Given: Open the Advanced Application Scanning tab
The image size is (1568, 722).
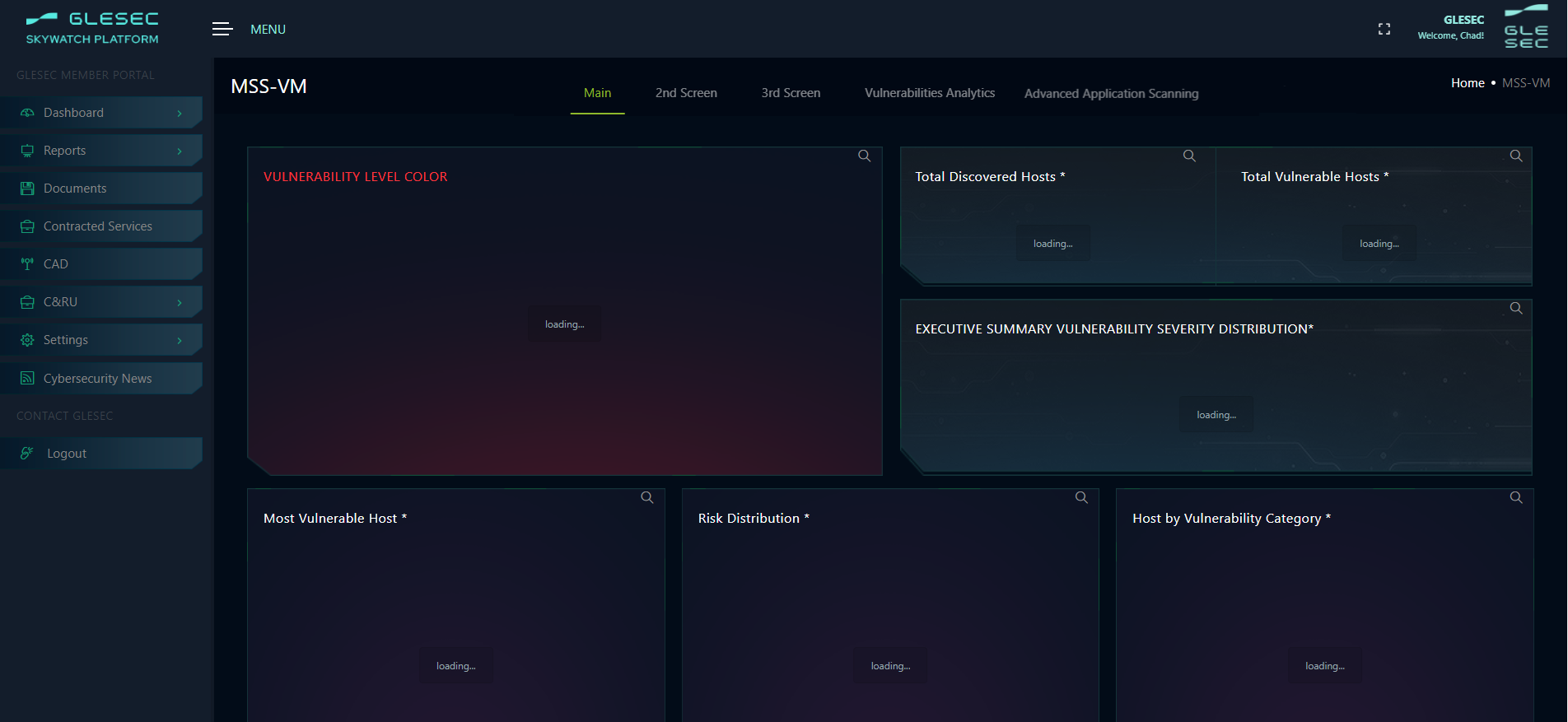Looking at the screenshot, I should pos(1111,94).
